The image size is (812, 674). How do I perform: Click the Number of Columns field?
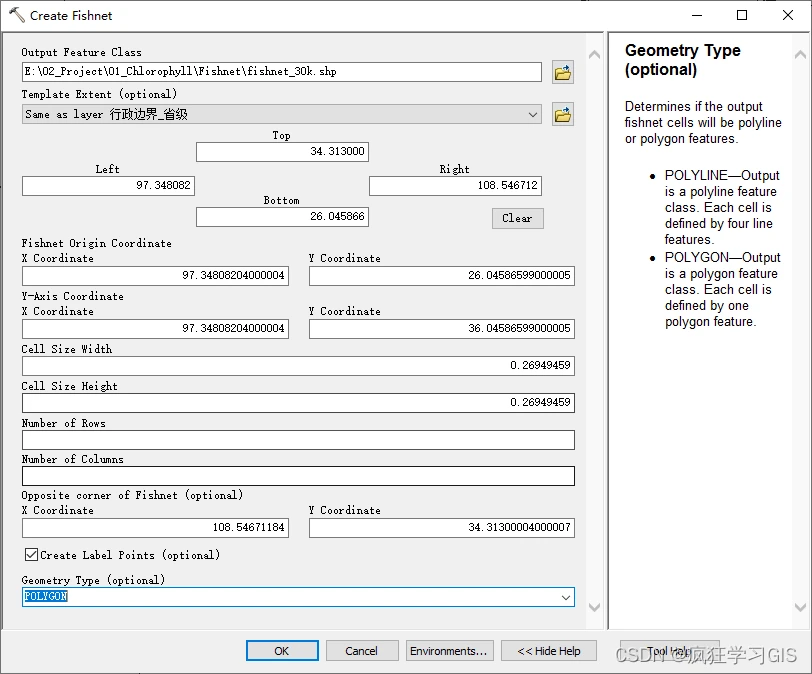(298, 476)
